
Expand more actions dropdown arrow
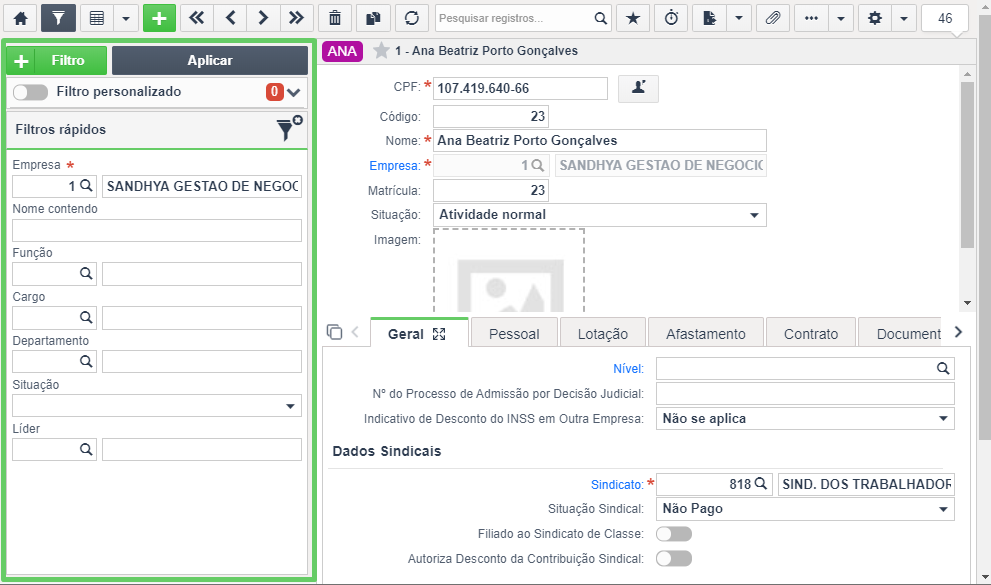pos(841,18)
